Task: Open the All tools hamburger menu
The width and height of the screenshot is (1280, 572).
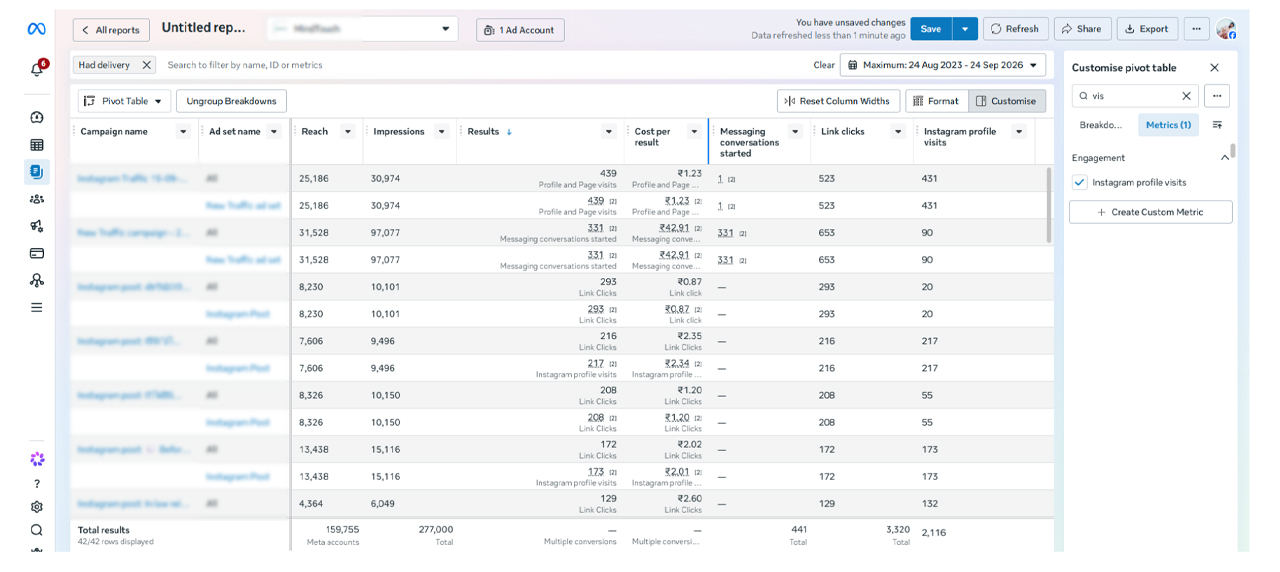Action: (x=37, y=307)
